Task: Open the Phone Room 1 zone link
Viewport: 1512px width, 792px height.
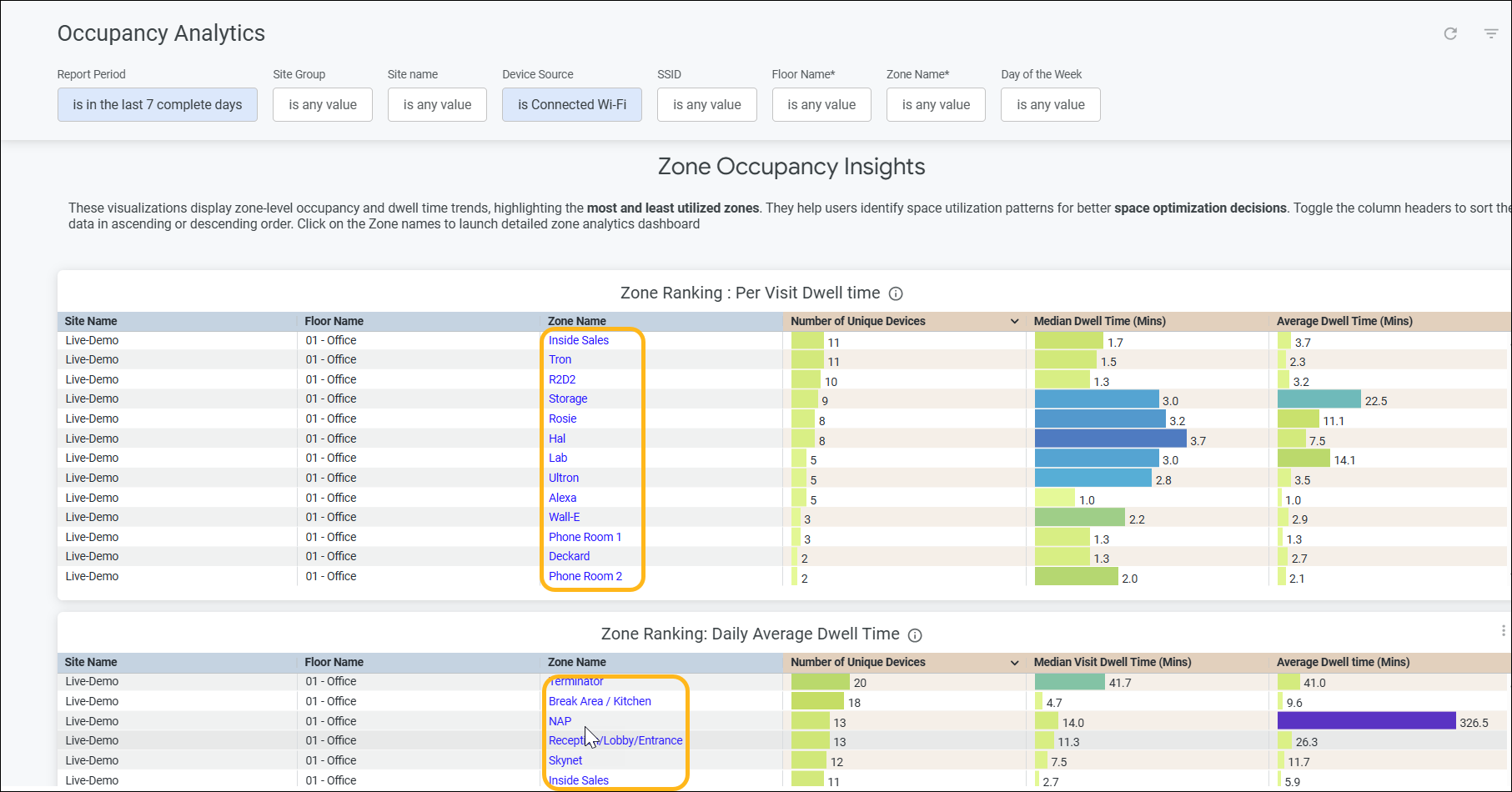Action: click(585, 537)
